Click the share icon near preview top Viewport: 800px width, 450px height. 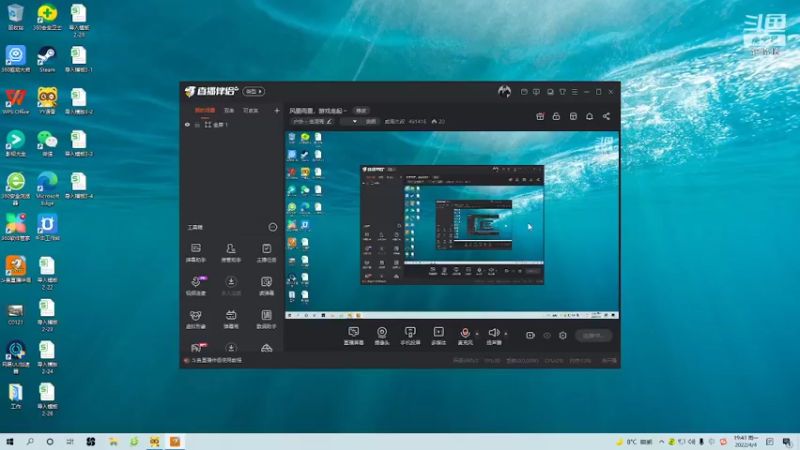coord(606,116)
